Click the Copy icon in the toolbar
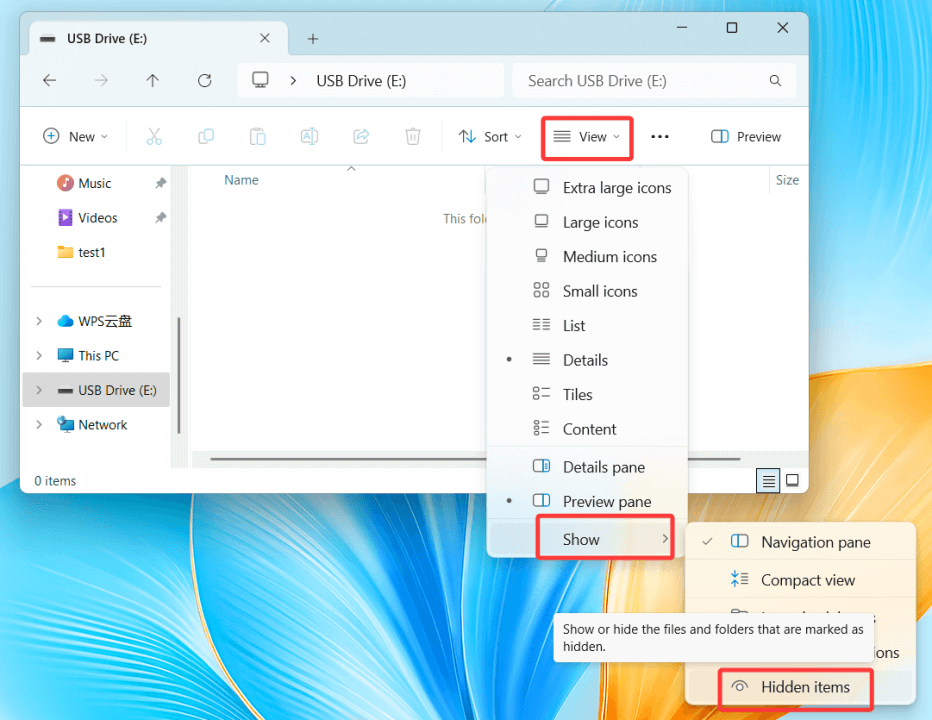The image size is (932, 720). pos(205,136)
